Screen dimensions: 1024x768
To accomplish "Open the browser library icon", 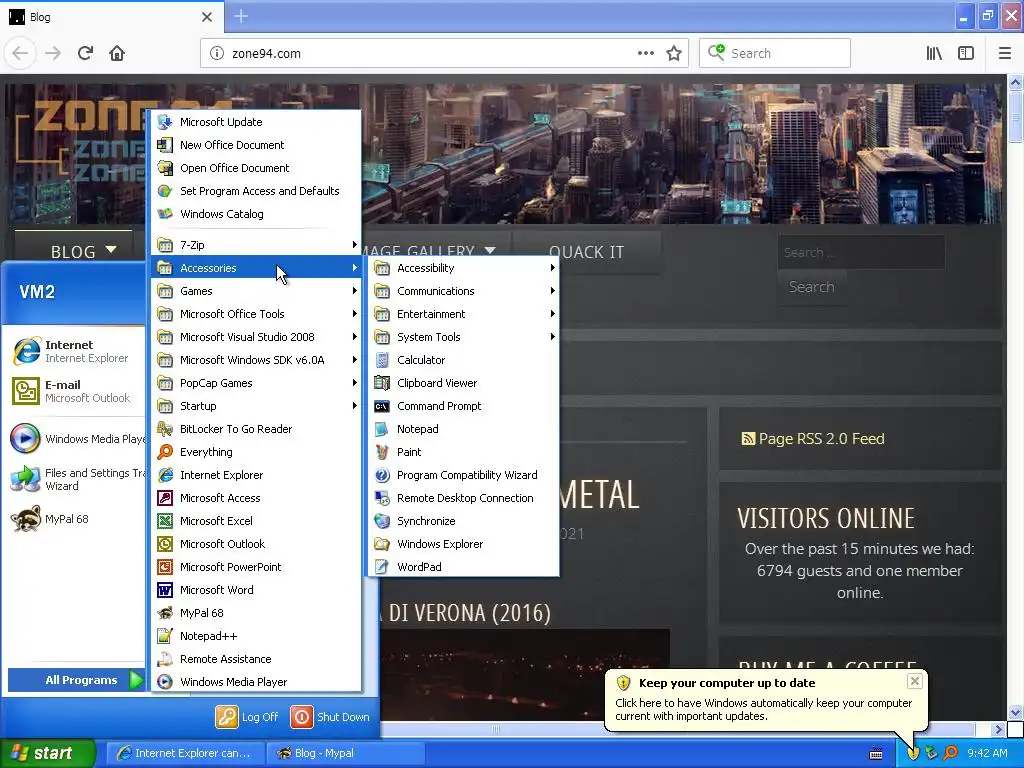I will pyautogui.click(x=934, y=53).
